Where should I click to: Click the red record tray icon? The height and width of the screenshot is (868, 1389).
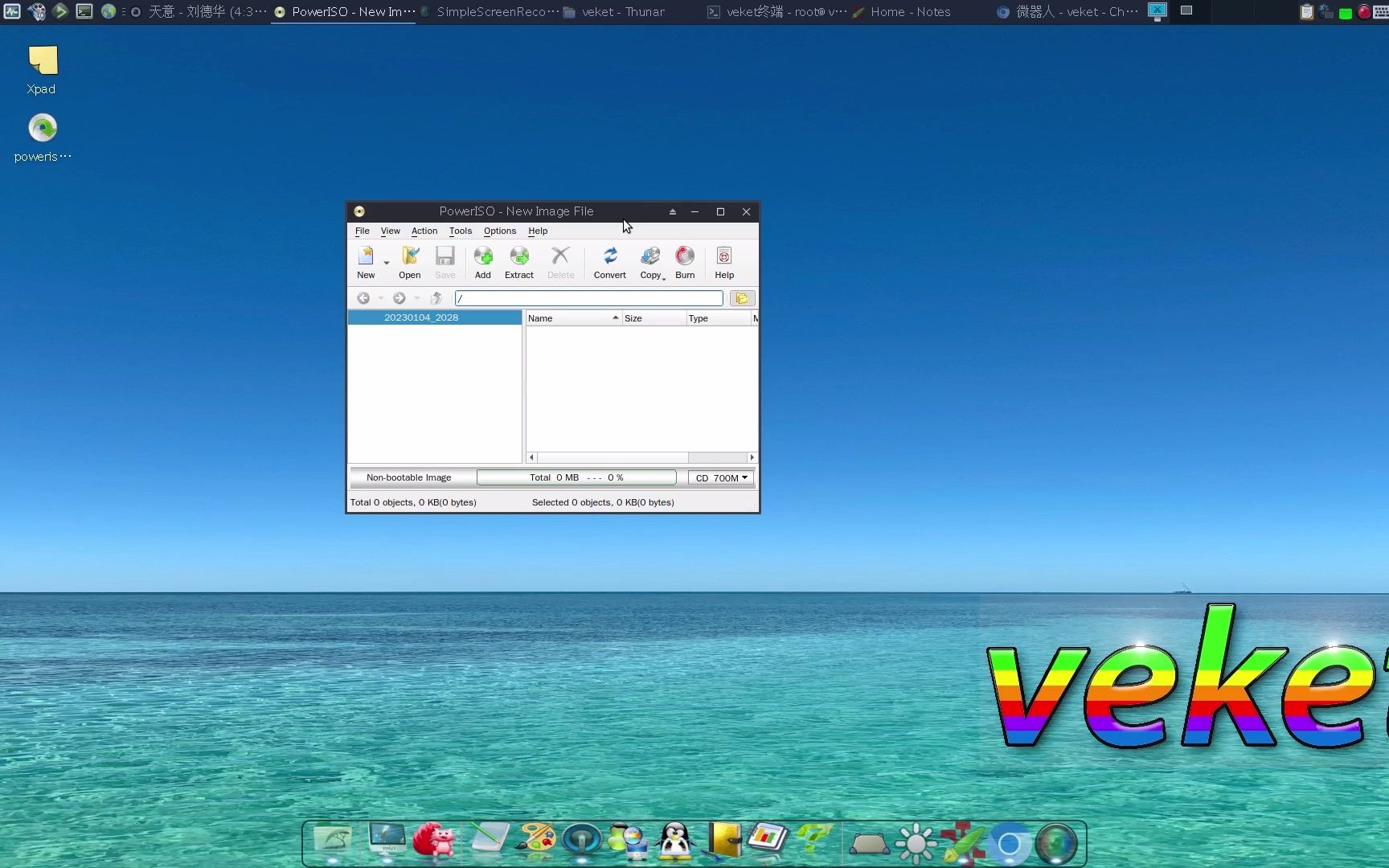coord(1365,12)
